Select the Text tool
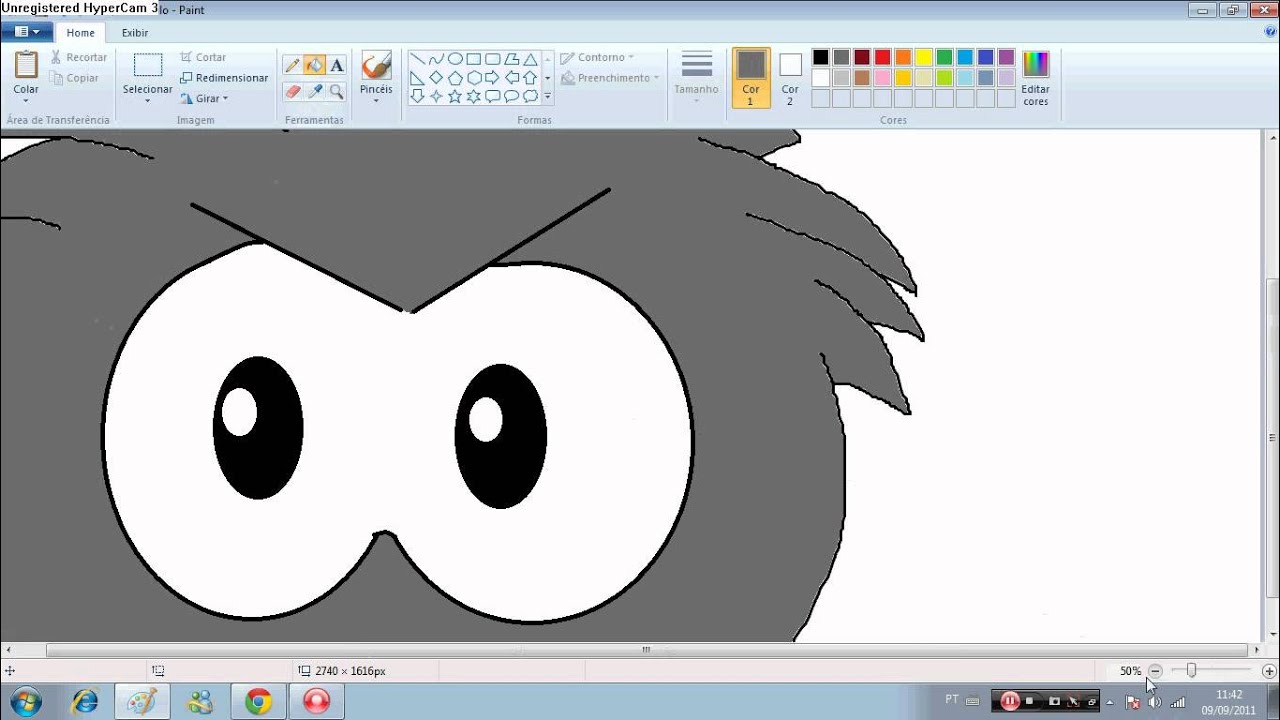This screenshot has width=1280, height=720. click(337, 66)
